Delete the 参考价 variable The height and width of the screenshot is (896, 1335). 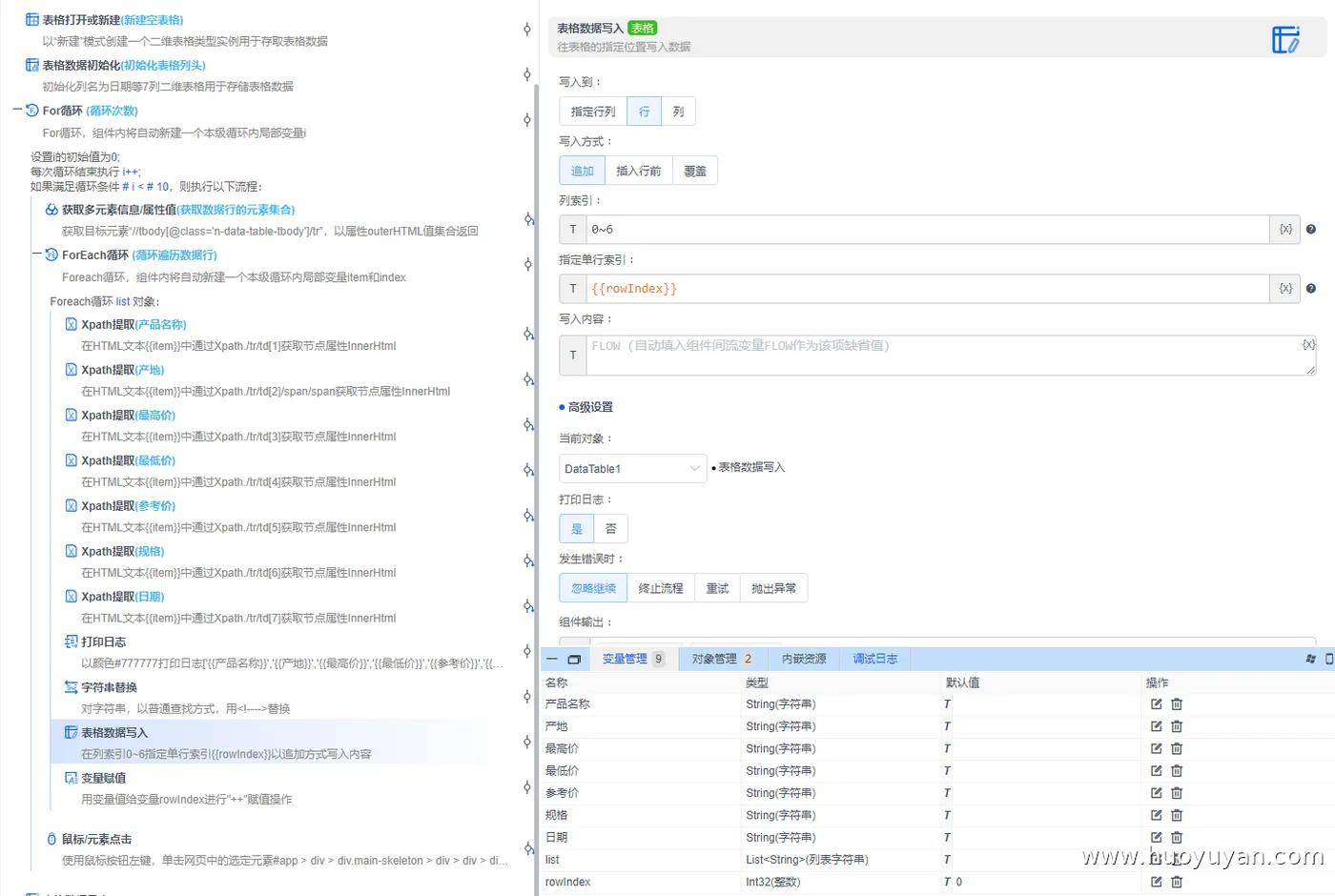[1177, 793]
